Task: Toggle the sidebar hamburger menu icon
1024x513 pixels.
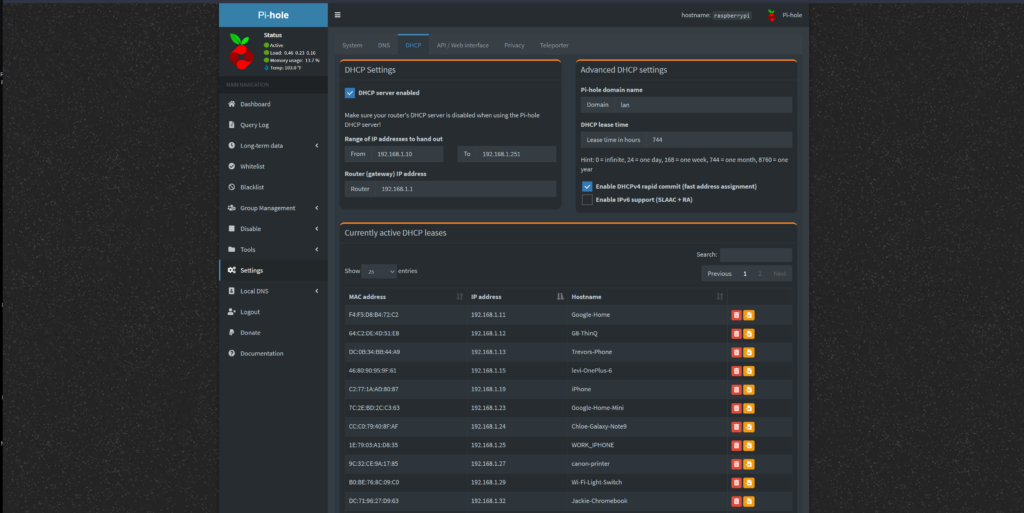Action: click(x=338, y=15)
